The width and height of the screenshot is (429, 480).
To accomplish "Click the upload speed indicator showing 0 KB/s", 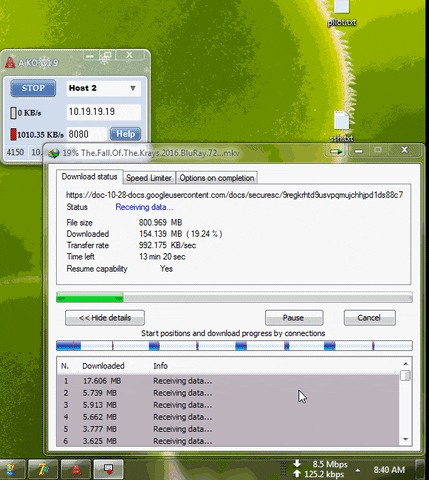I will [13, 113].
